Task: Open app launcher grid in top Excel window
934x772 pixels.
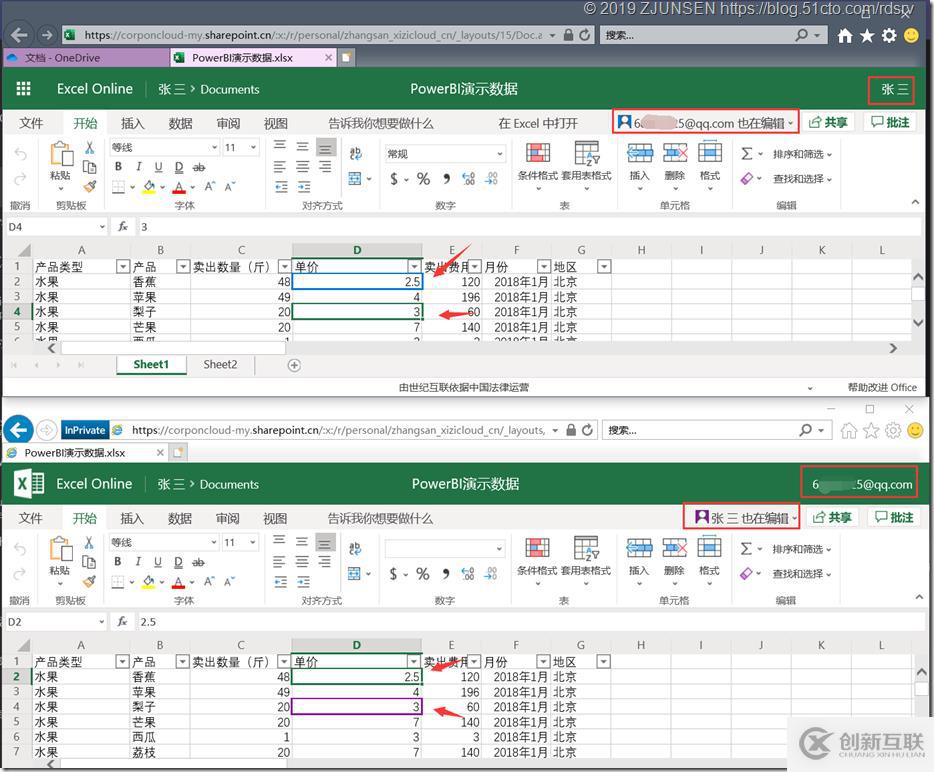Action: pyautogui.click(x=23, y=89)
